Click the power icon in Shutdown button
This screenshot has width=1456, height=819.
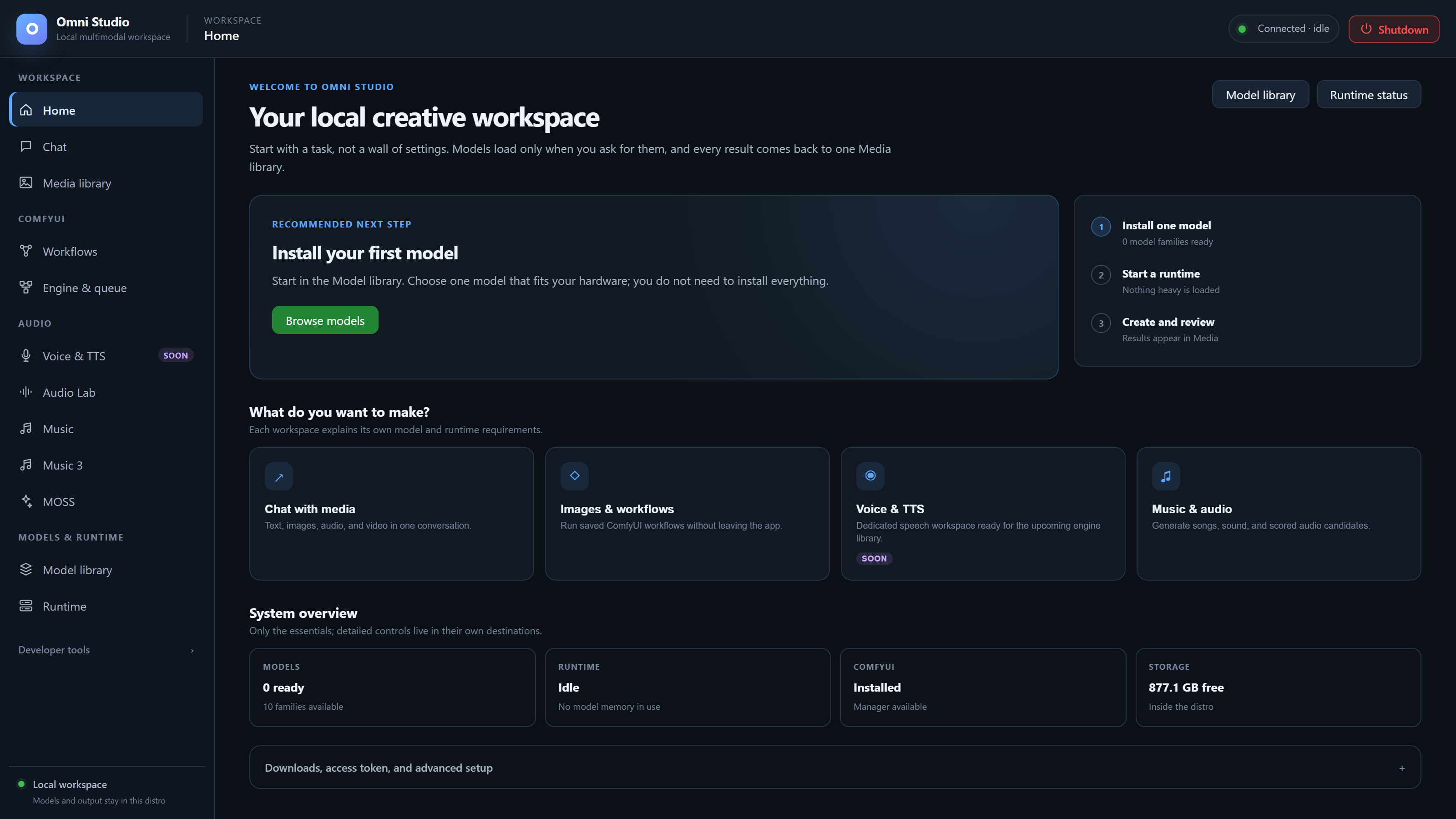pos(1365,29)
